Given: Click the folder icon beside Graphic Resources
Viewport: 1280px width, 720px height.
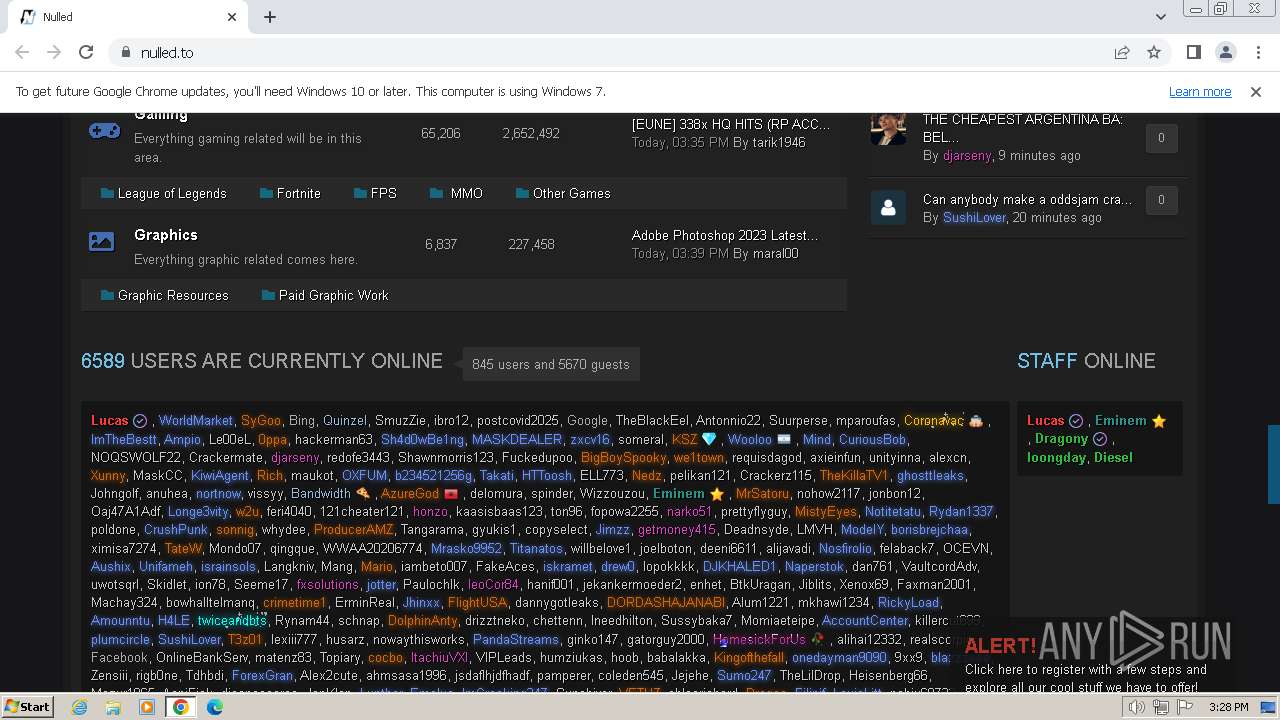Looking at the screenshot, I should click(x=107, y=295).
